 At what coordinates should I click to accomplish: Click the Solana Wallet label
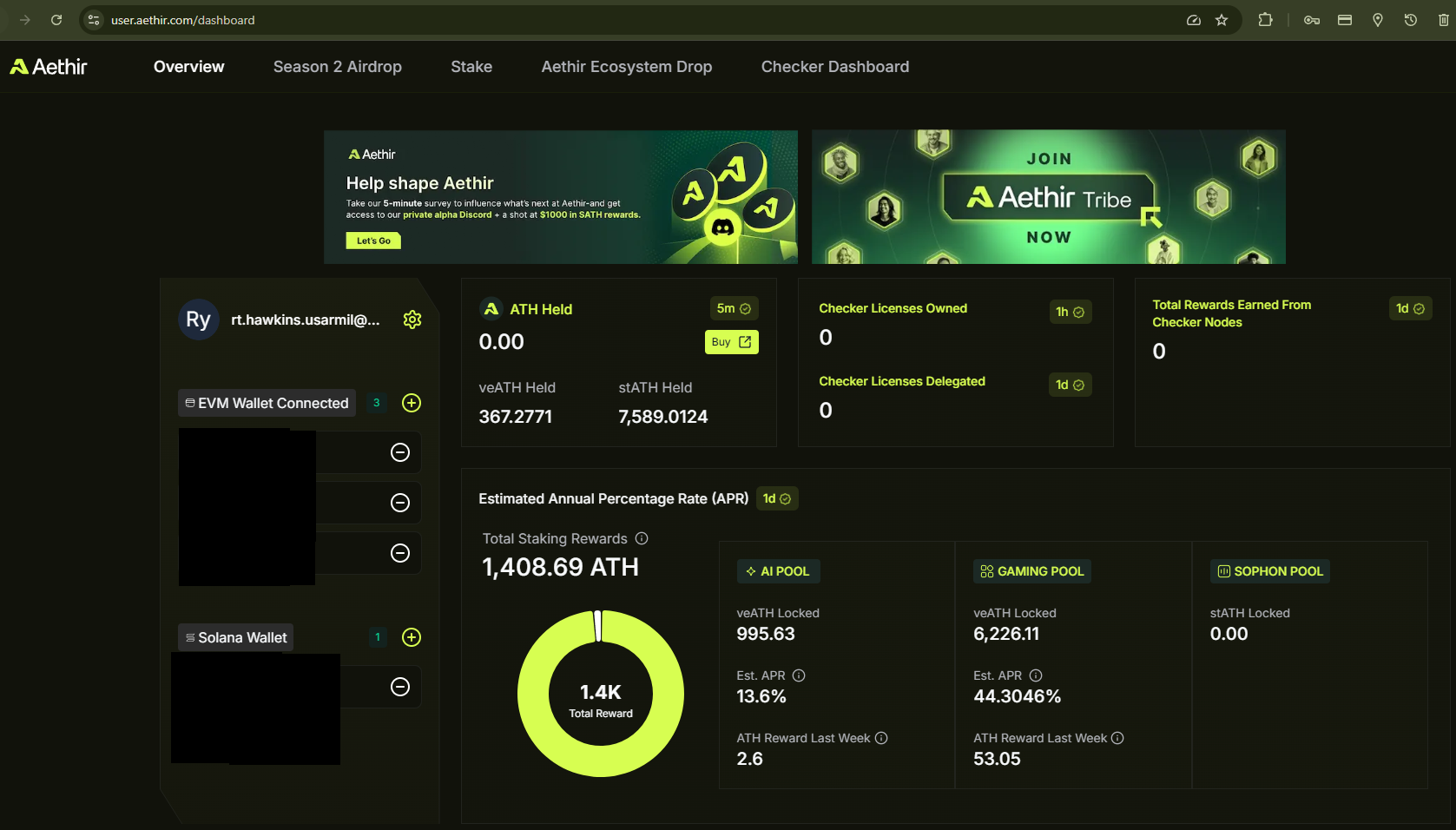(x=235, y=637)
